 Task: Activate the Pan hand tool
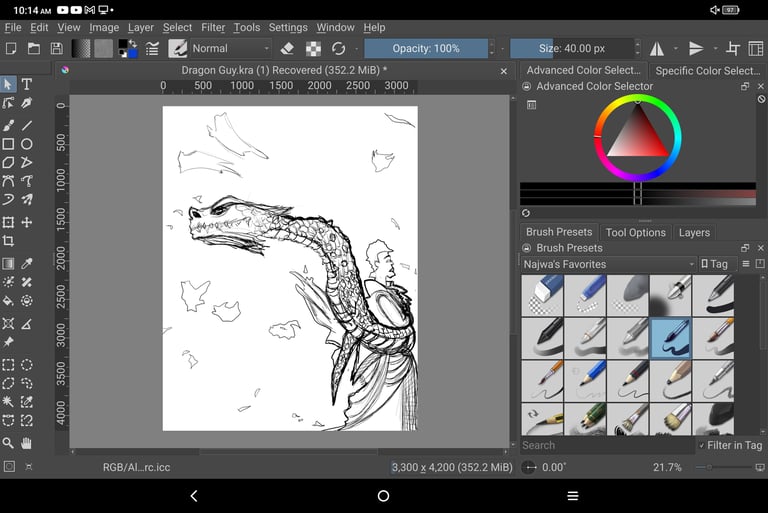[x=27, y=443]
